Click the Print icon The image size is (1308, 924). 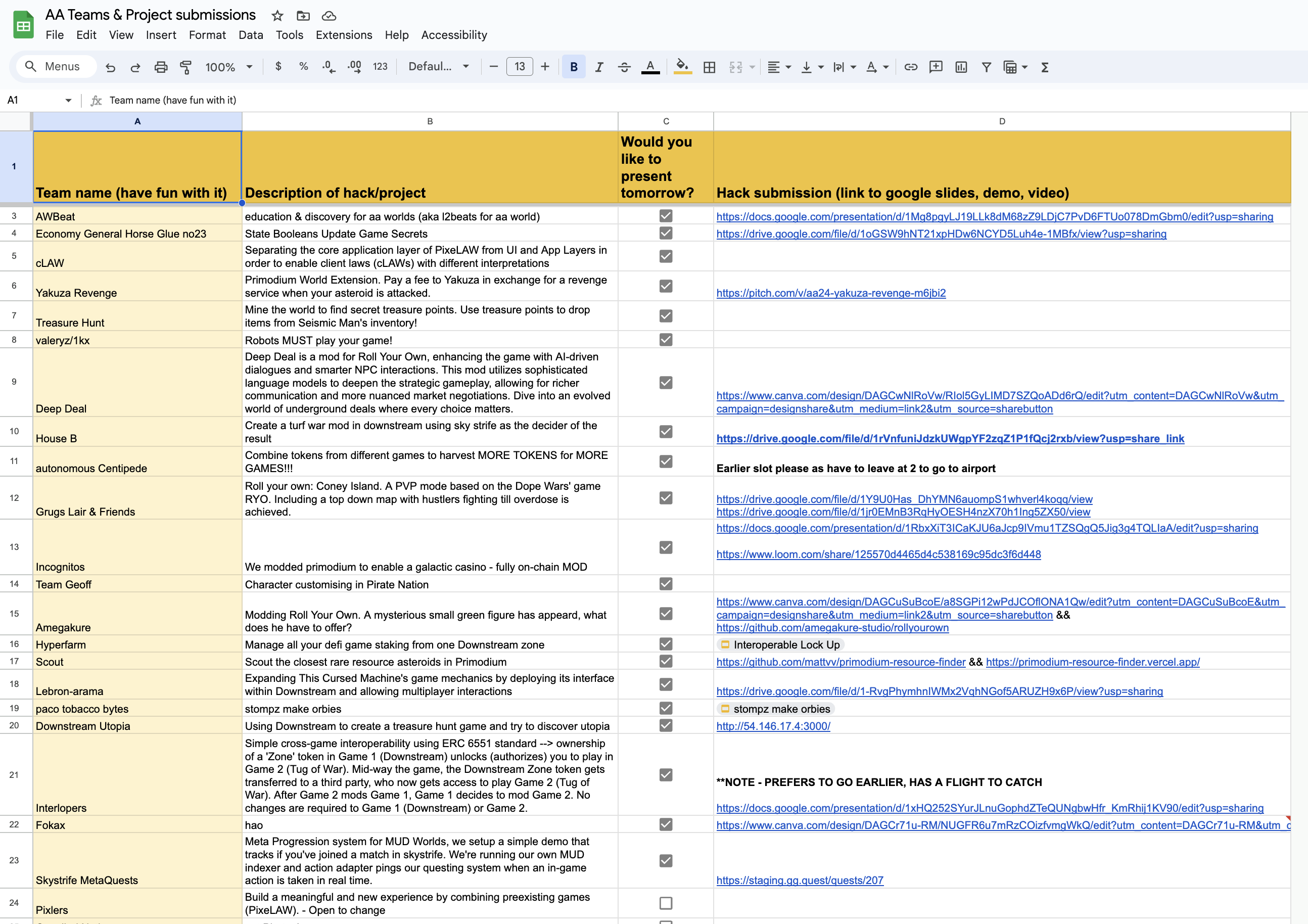(x=161, y=67)
